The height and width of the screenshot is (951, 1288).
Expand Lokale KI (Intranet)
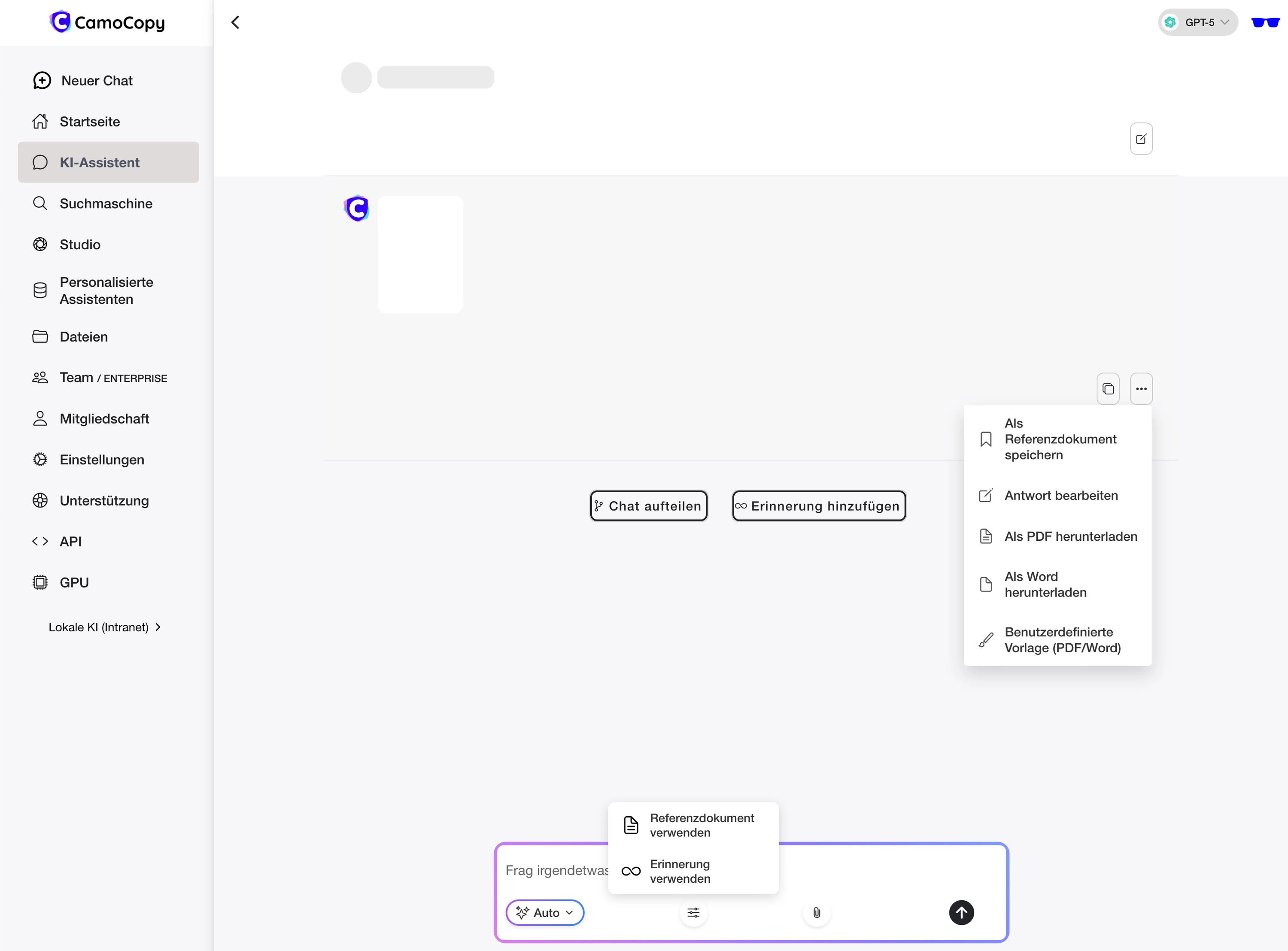pyautogui.click(x=104, y=627)
